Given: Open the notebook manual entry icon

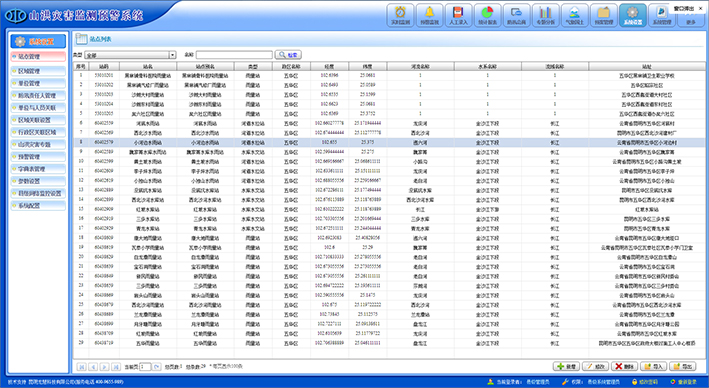Looking at the screenshot, I should pos(458,15).
